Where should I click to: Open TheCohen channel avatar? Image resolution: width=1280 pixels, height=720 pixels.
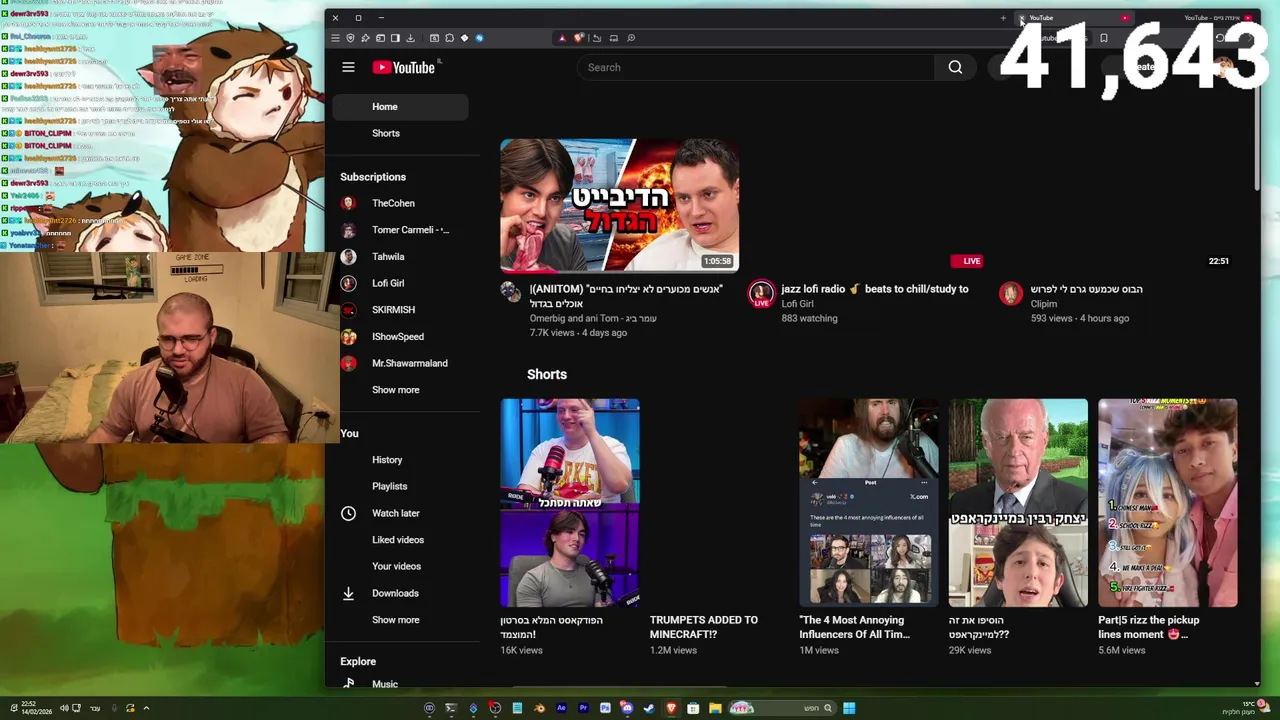[x=348, y=203]
